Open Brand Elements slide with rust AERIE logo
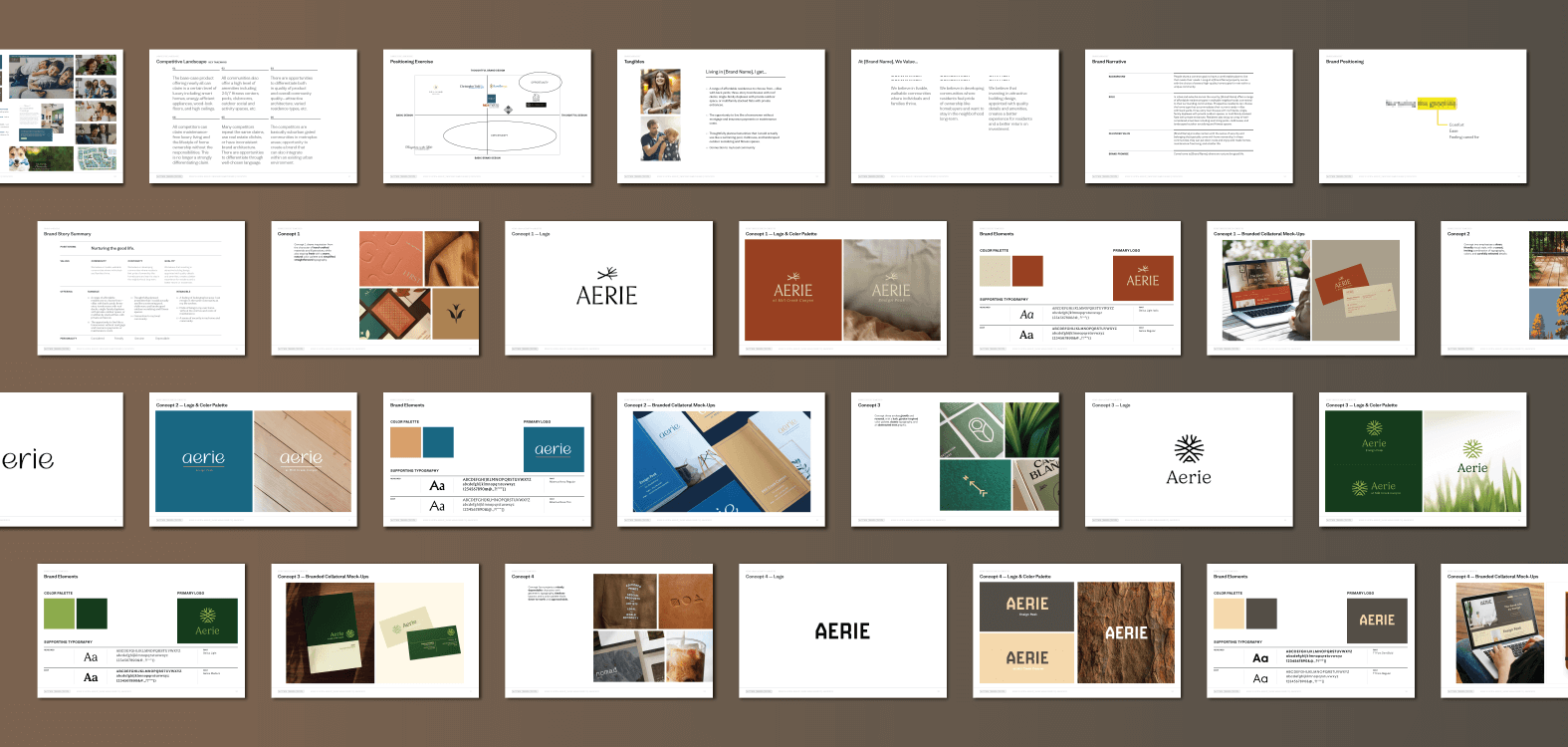The height and width of the screenshot is (747, 1568). (x=1077, y=288)
